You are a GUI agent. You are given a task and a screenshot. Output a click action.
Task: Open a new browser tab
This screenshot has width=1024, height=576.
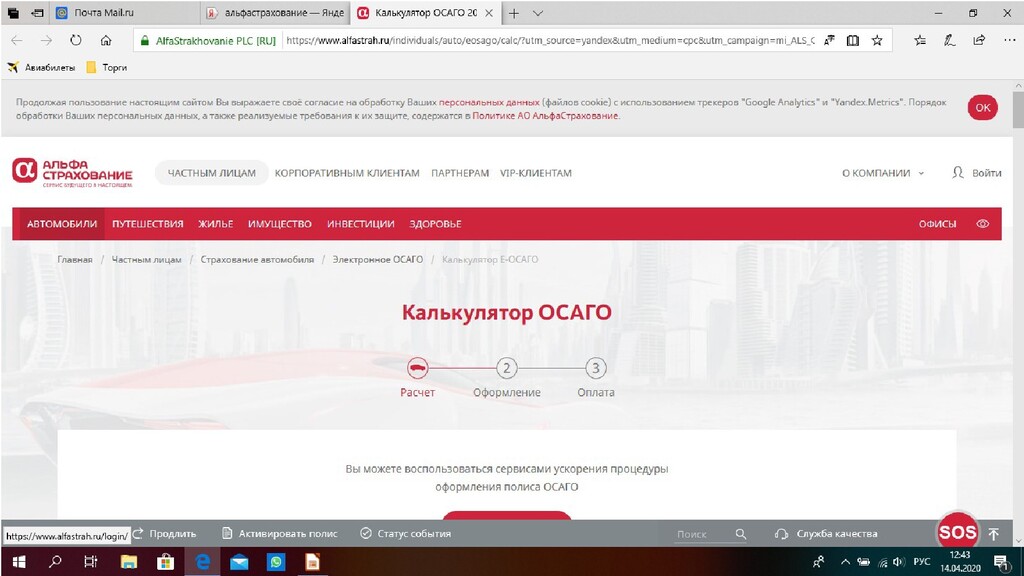[x=515, y=13]
